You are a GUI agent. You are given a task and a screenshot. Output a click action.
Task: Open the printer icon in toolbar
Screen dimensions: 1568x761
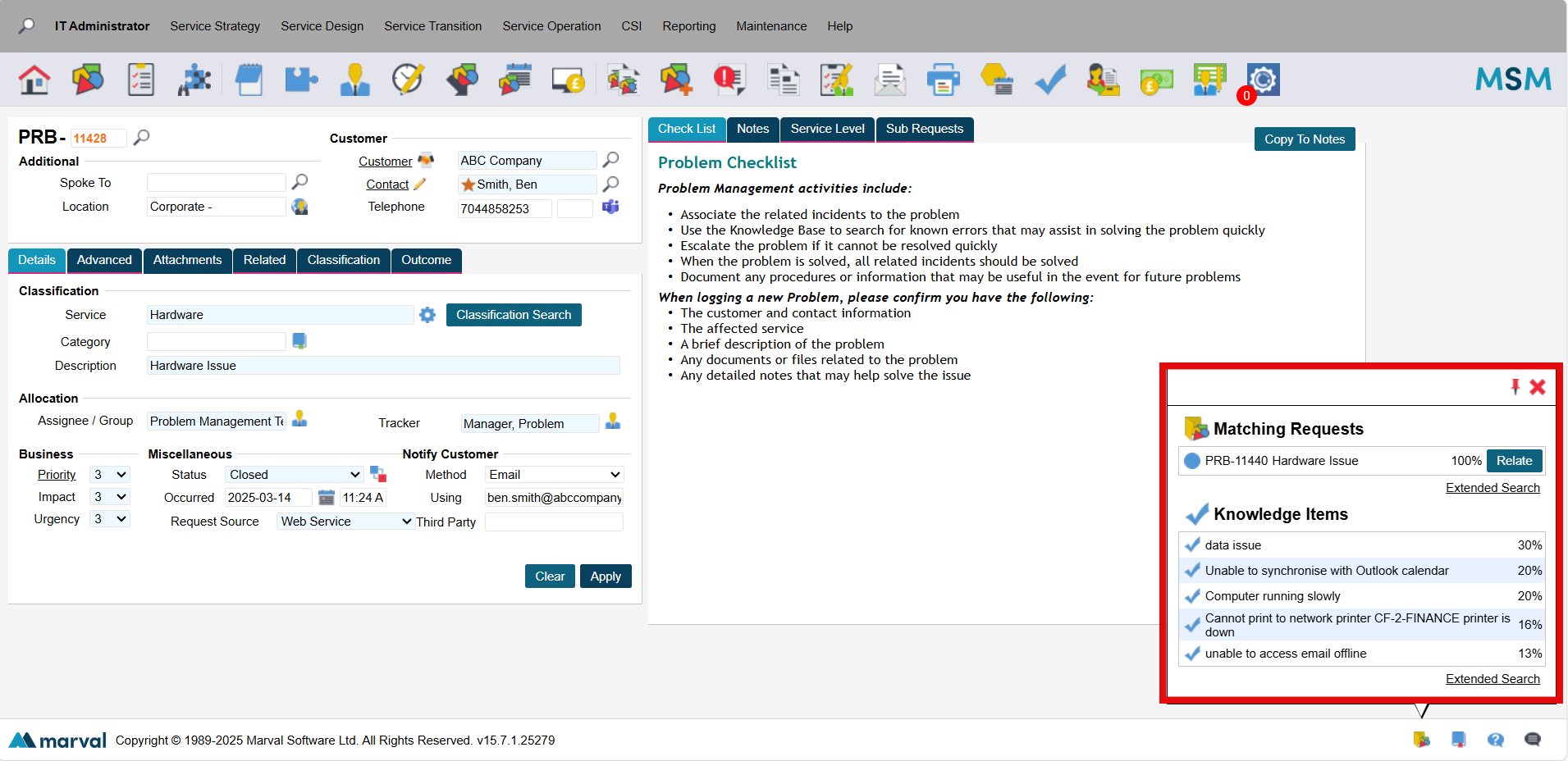[x=943, y=80]
